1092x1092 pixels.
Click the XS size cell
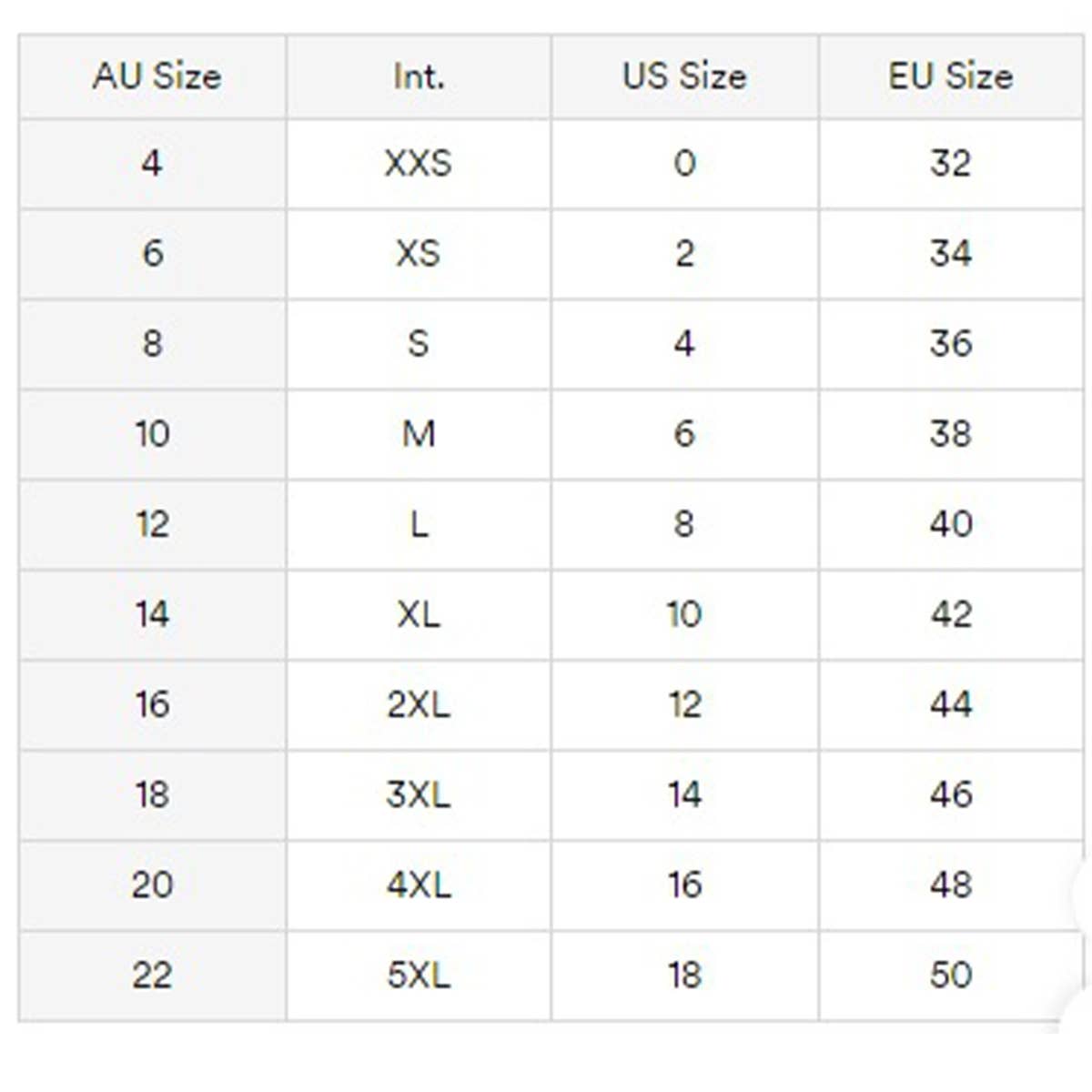(x=419, y=253)
